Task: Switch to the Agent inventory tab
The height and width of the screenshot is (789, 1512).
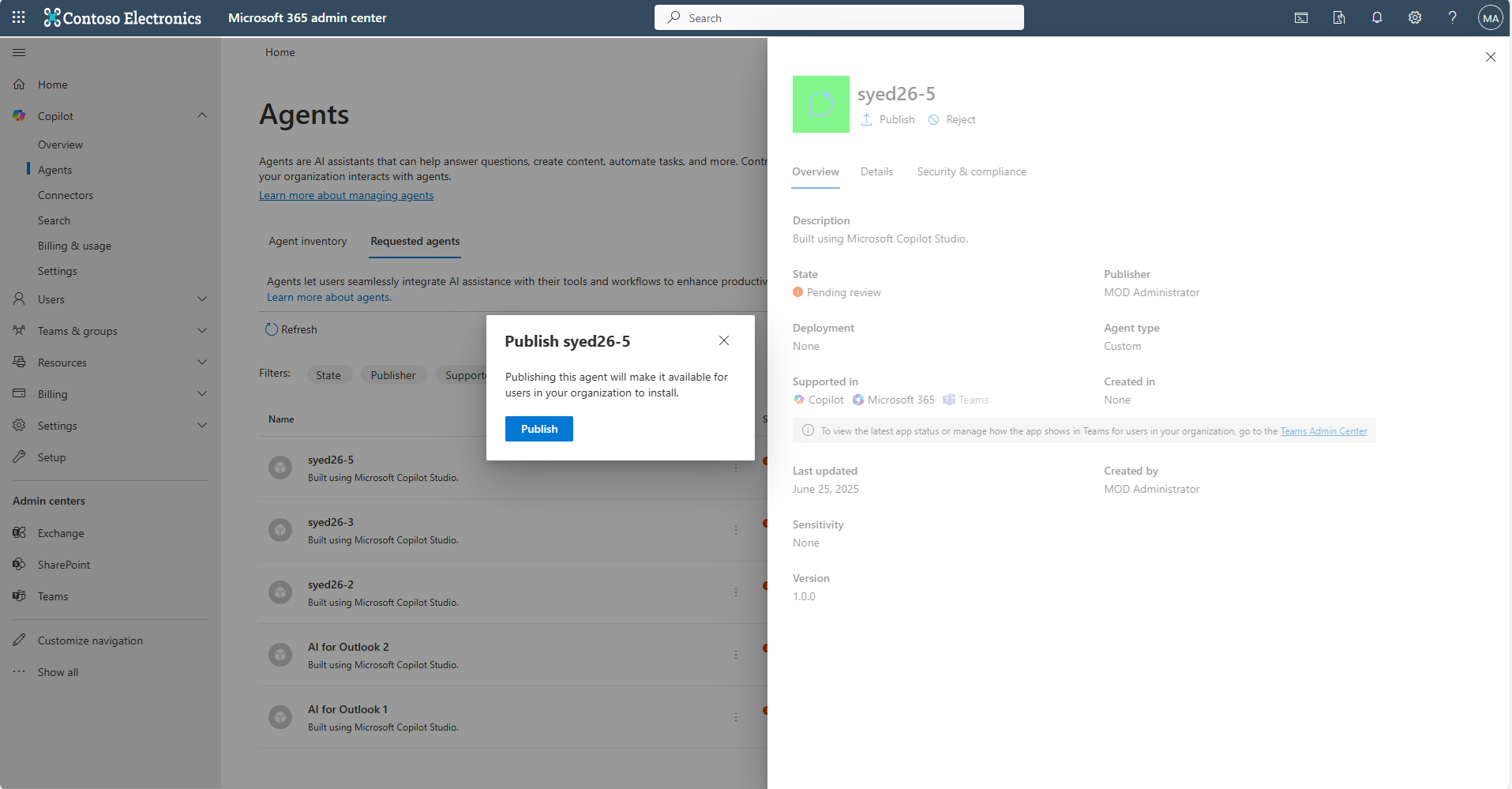Action: (x=307, y=241)
